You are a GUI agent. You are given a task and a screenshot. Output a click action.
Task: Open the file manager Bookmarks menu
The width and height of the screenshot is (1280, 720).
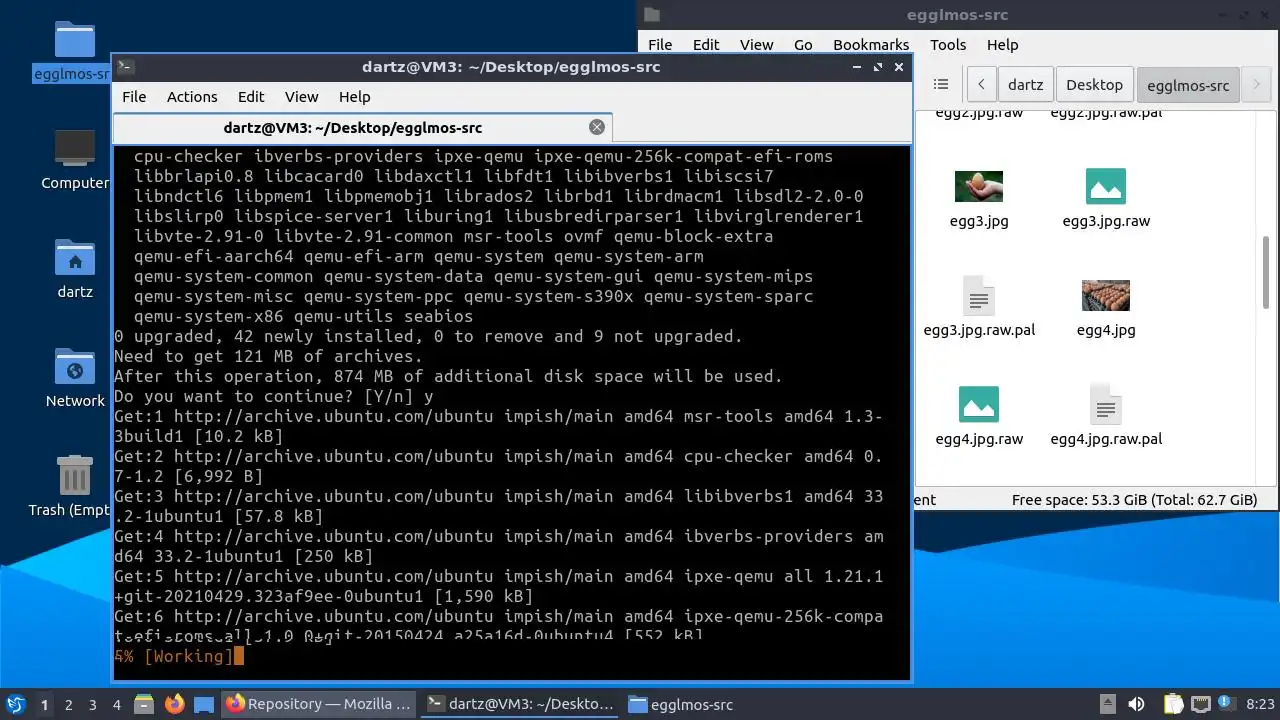[871, 44]
